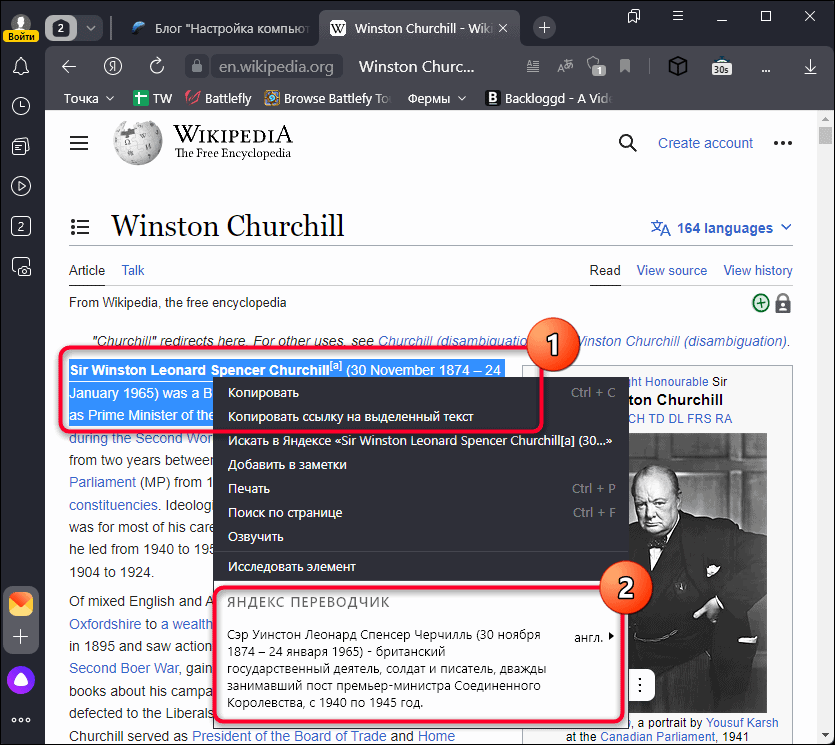Go back to previous page

[x=69, y=67]
